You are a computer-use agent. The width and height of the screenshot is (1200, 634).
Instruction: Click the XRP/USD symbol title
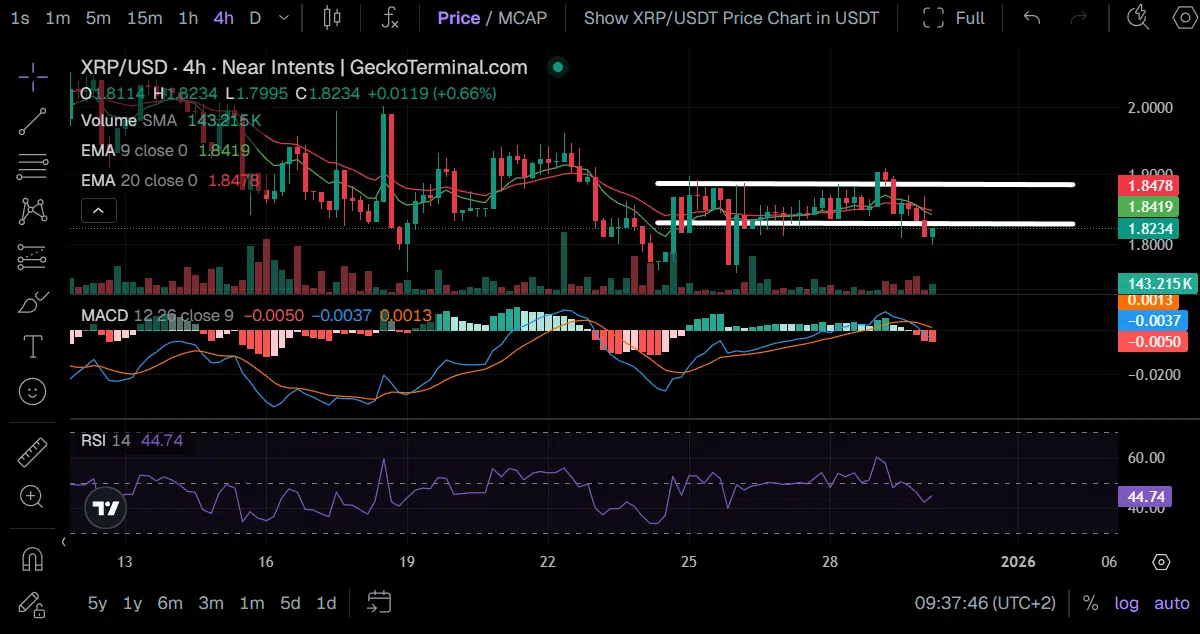coord(304,67)
